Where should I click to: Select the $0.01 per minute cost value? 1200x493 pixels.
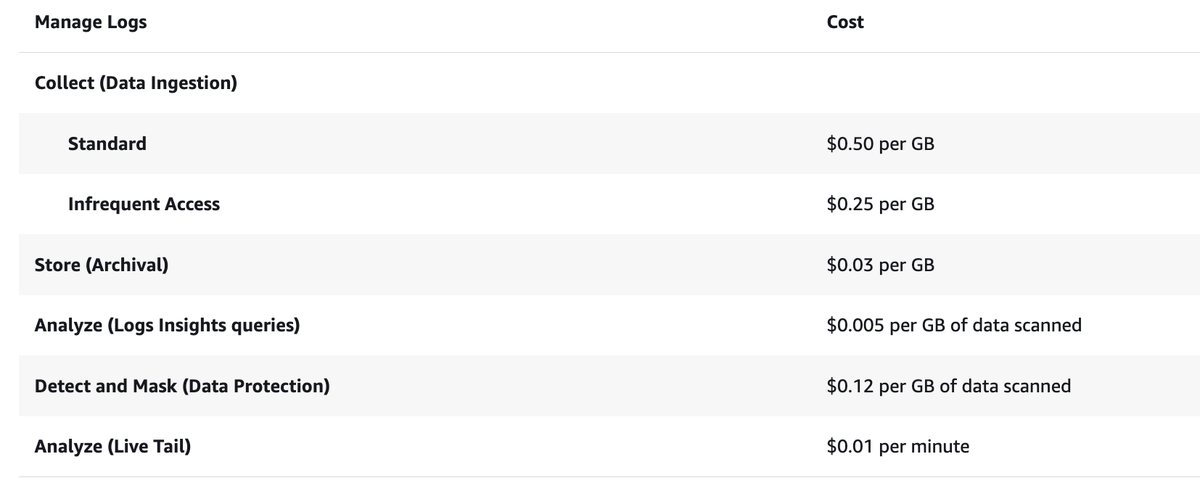898,446
